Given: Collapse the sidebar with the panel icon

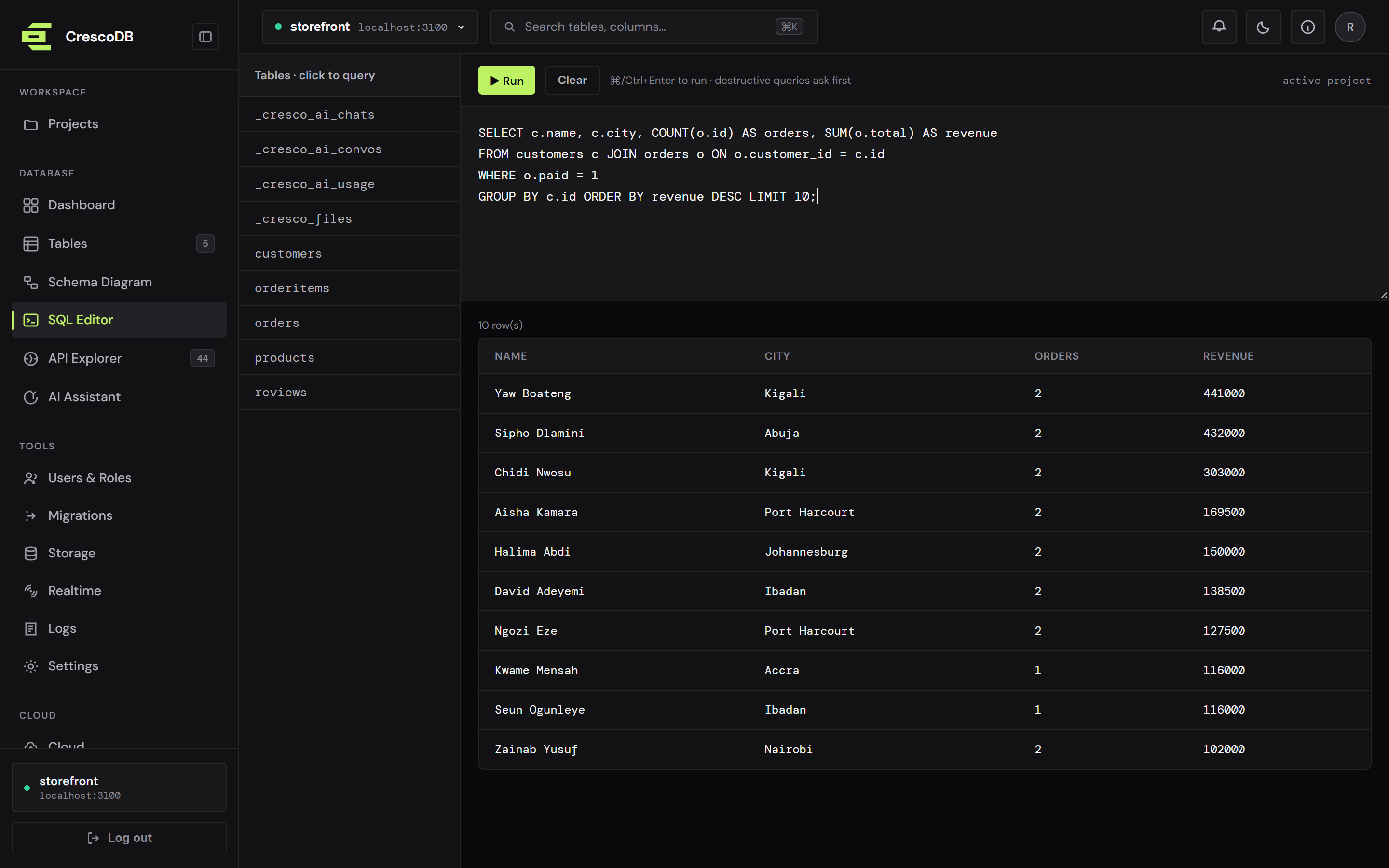Looking at the screenshot, I should coord(205,37).
